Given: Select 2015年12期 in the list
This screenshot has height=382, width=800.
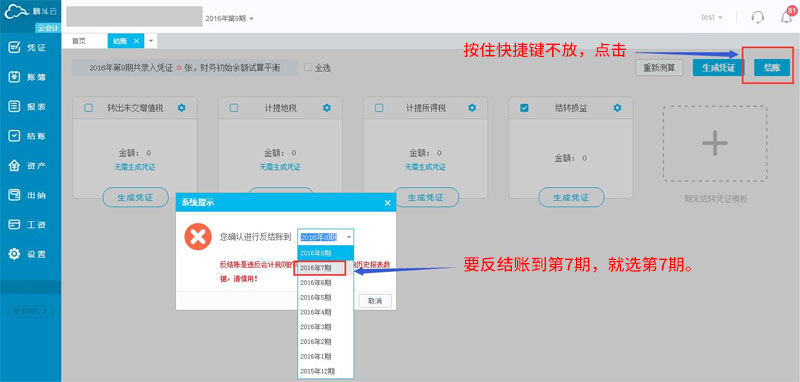Looking at the screenshot, I should pyautogui.click(x=326, y=371).
